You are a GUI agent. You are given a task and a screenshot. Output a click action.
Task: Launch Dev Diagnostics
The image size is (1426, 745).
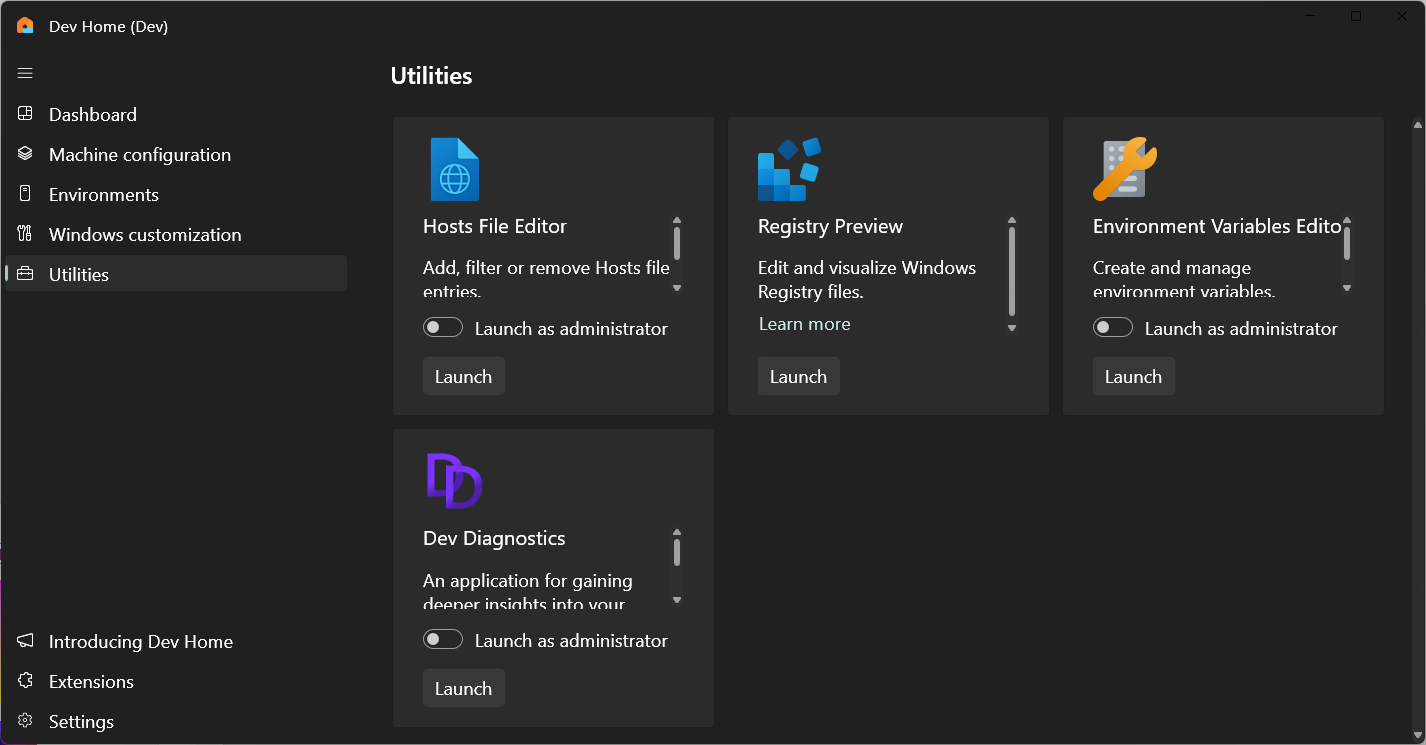tap(464, 688)
